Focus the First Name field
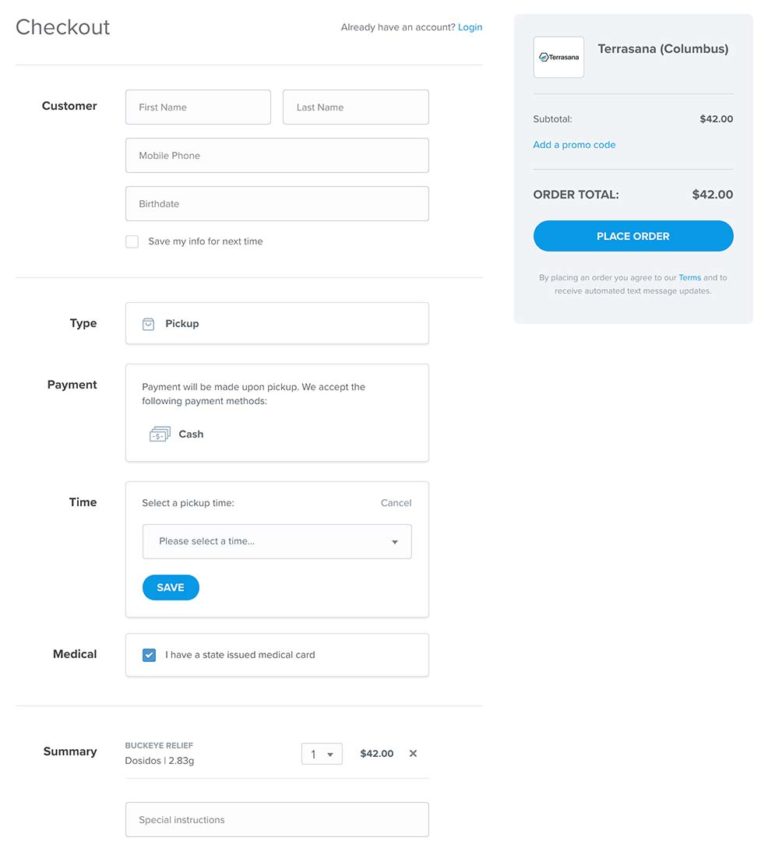 198,107
